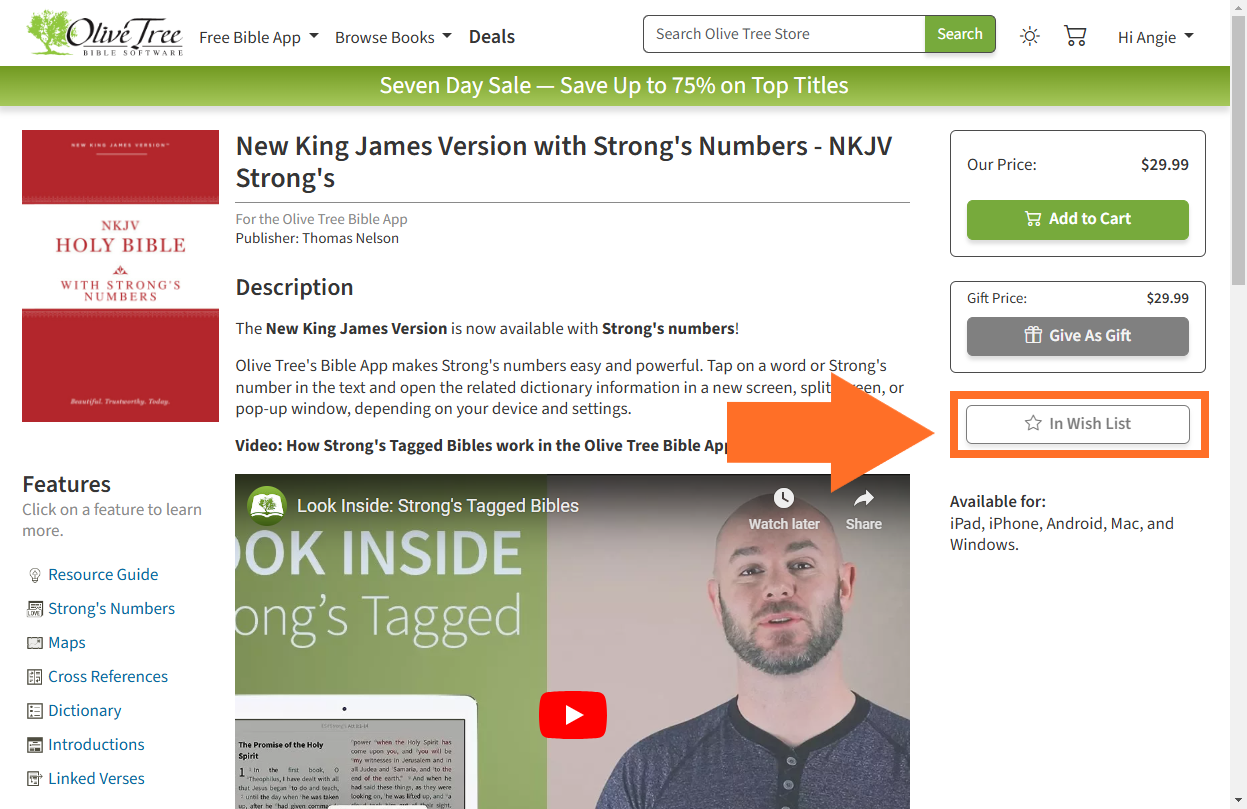The height and width of the screenshot is (809, 1247).
Task: Open the Hi Angie account menu
Action: pyautogui.click(x=1156, y=37)
